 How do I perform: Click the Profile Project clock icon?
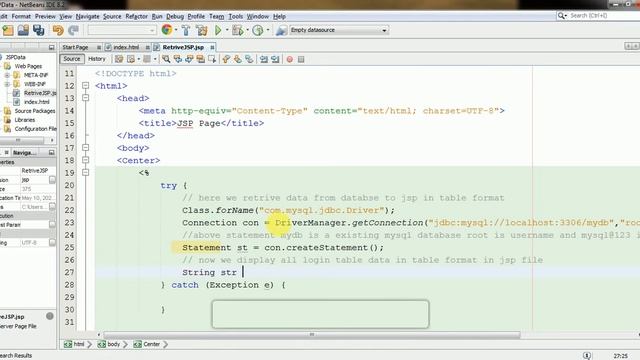258,30
